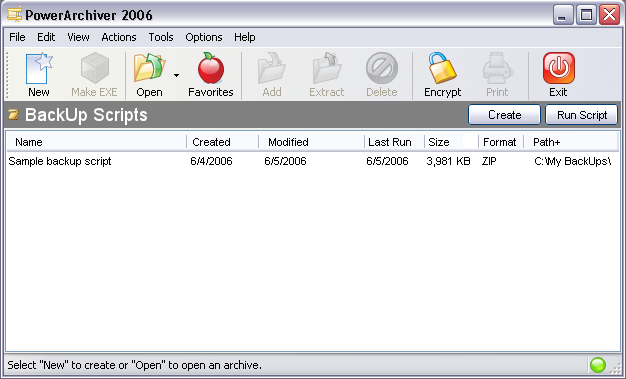Maximize the PowerArchiver window
The image size is (626, 379).
tap(586, 15)
